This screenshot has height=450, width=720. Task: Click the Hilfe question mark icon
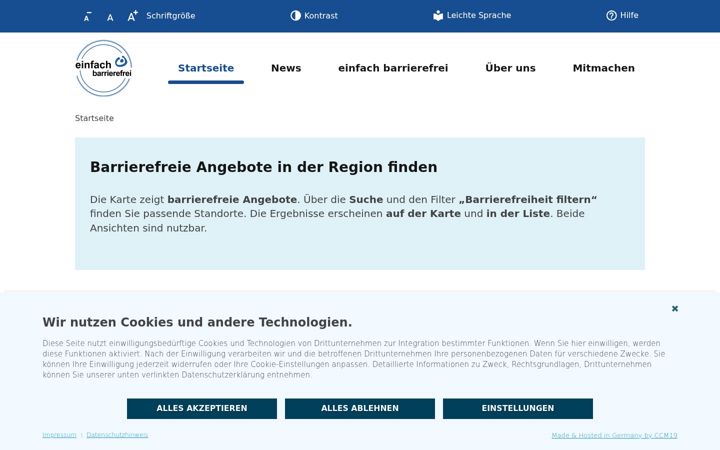coord(611,16)
